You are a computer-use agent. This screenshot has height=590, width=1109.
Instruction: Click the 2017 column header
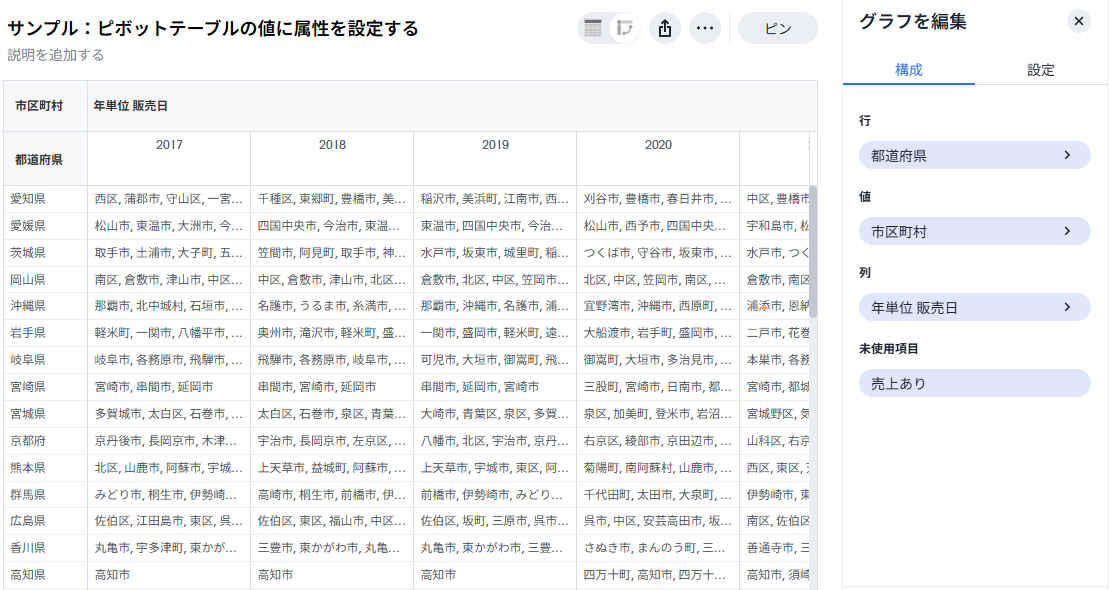coord(169,145)
